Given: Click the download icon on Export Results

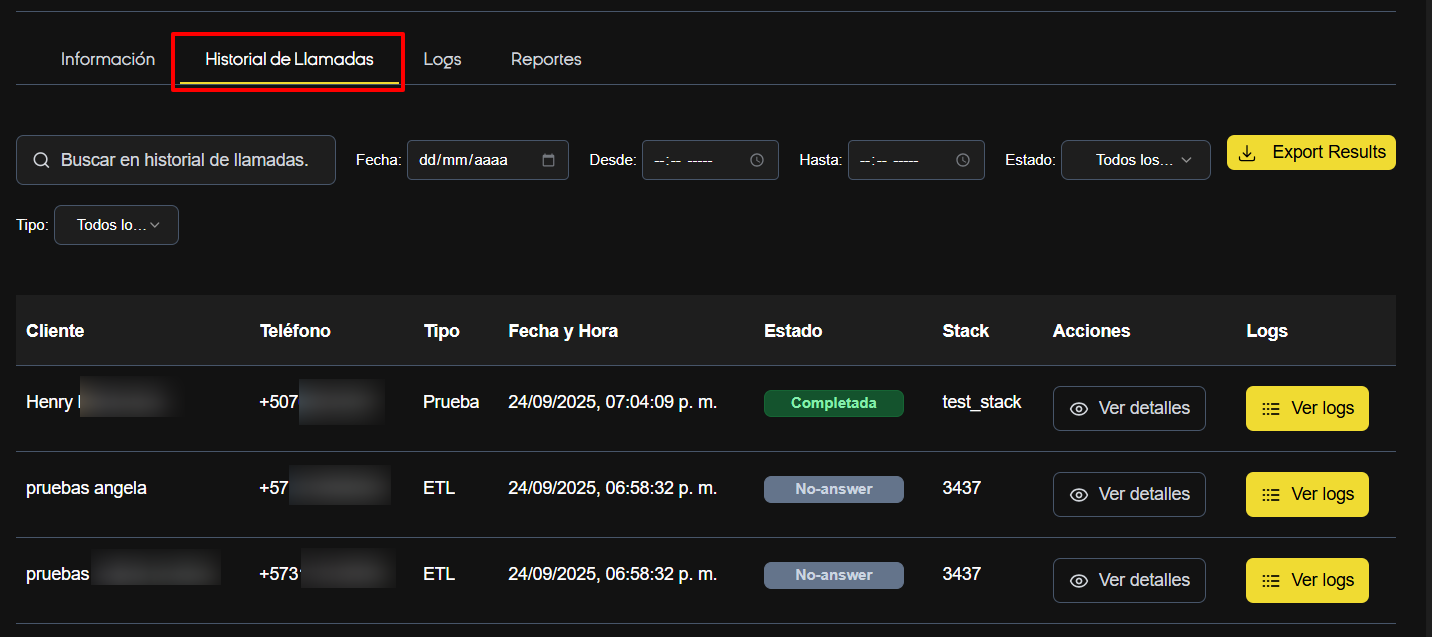Looking at the screenshot, I should [x=1246, y=153].
